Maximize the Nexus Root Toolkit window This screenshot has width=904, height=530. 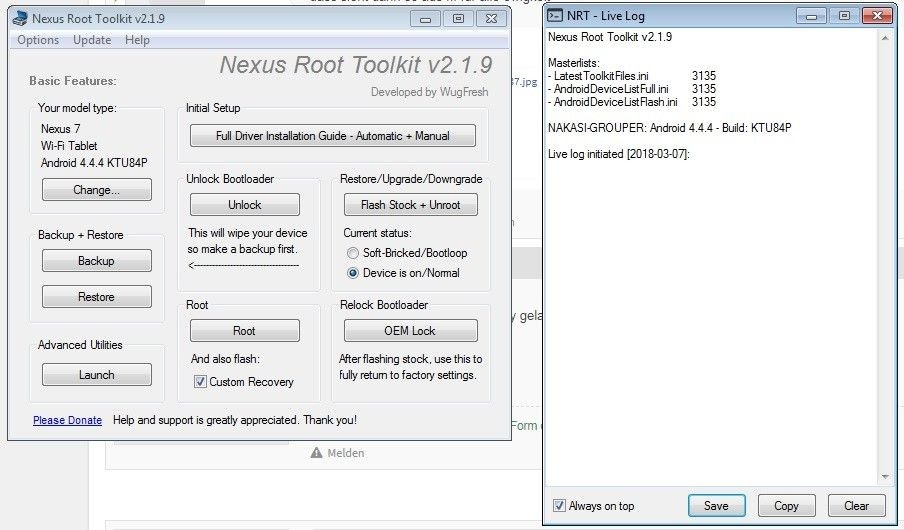coord(458,19)
